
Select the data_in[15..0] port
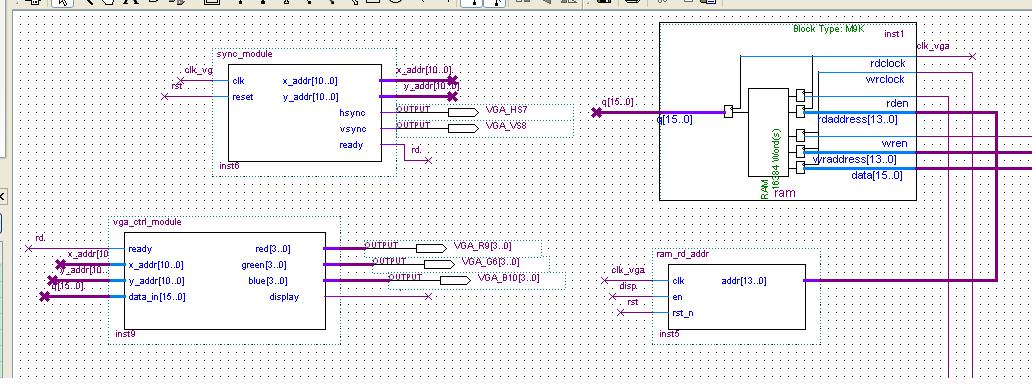pos(157,297)
